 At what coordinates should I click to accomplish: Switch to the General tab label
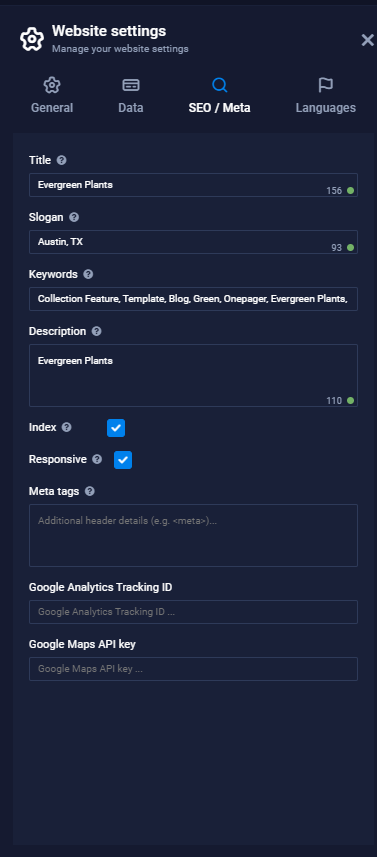[x=52, y=108]
